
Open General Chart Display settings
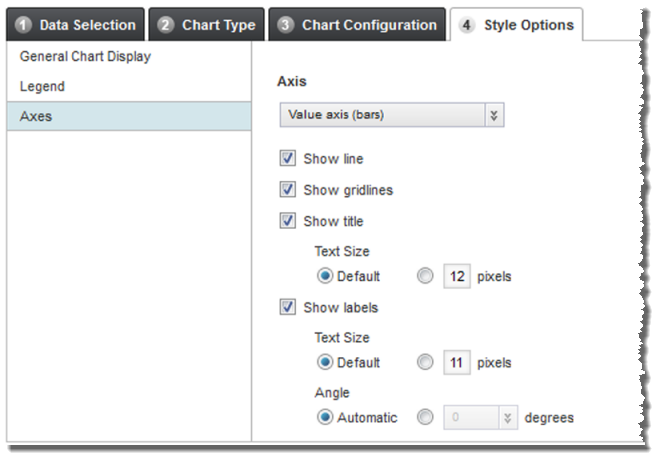tap(85, 57)
